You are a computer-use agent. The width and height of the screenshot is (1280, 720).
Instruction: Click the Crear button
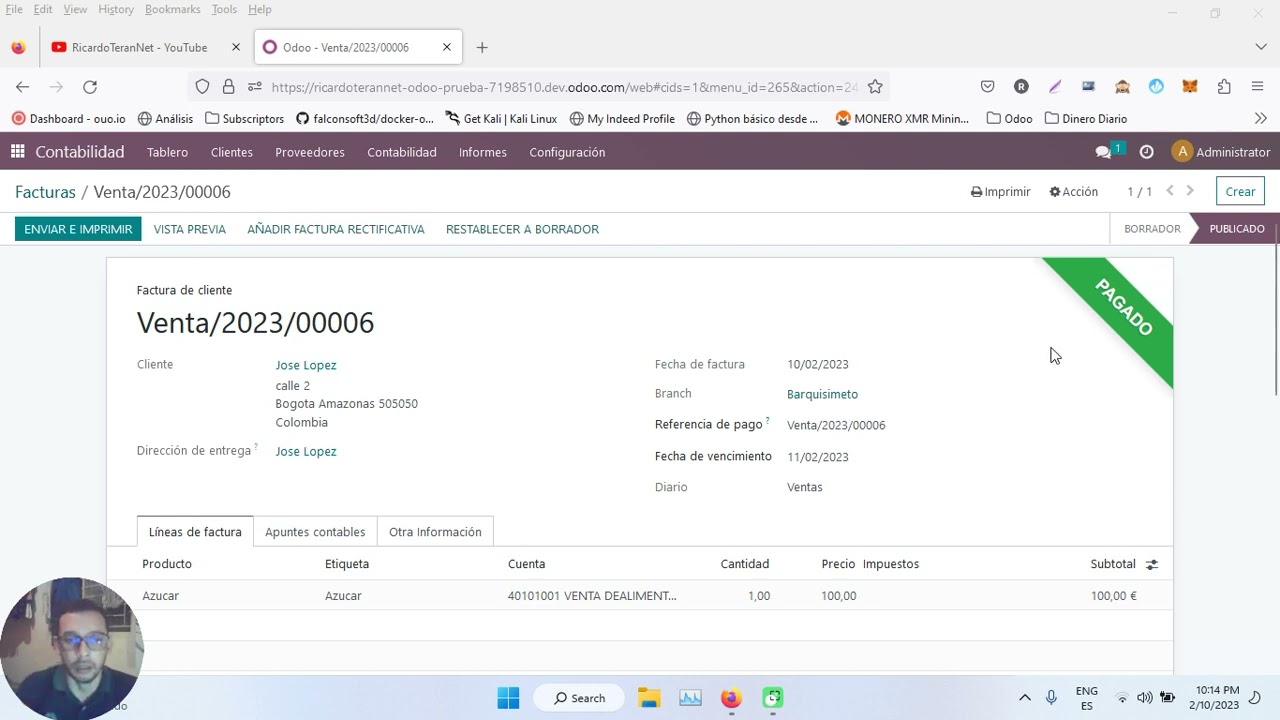pyautogui.click(x=1240, y=191)
